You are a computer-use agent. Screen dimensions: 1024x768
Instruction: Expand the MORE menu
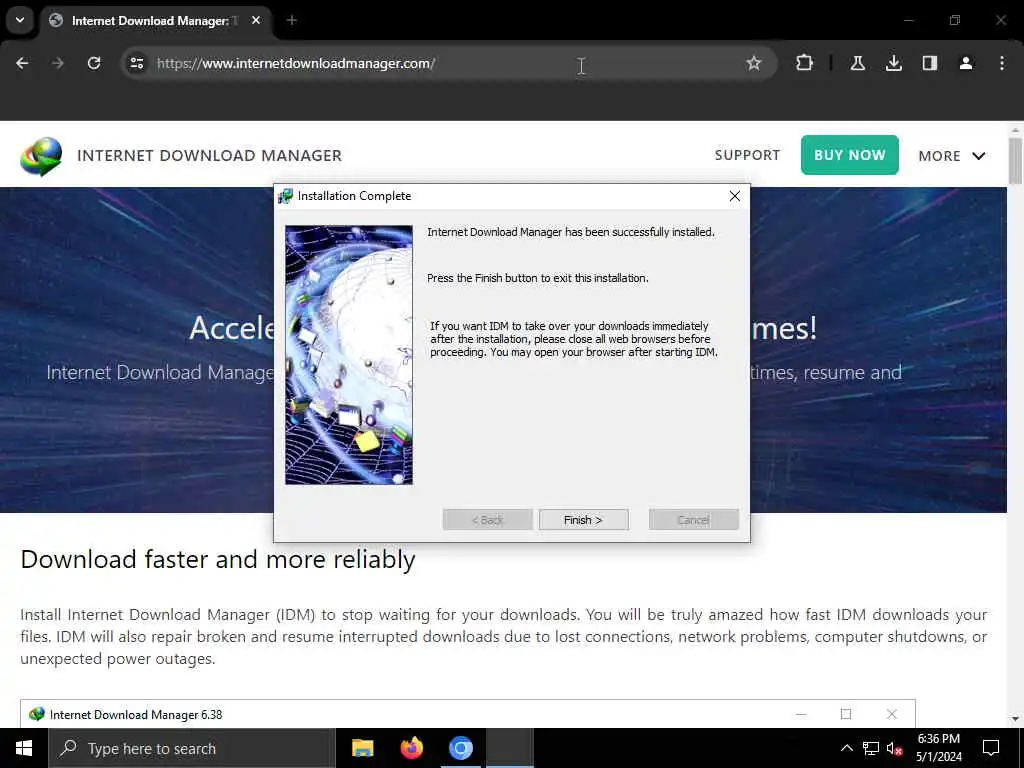(952, 156)
